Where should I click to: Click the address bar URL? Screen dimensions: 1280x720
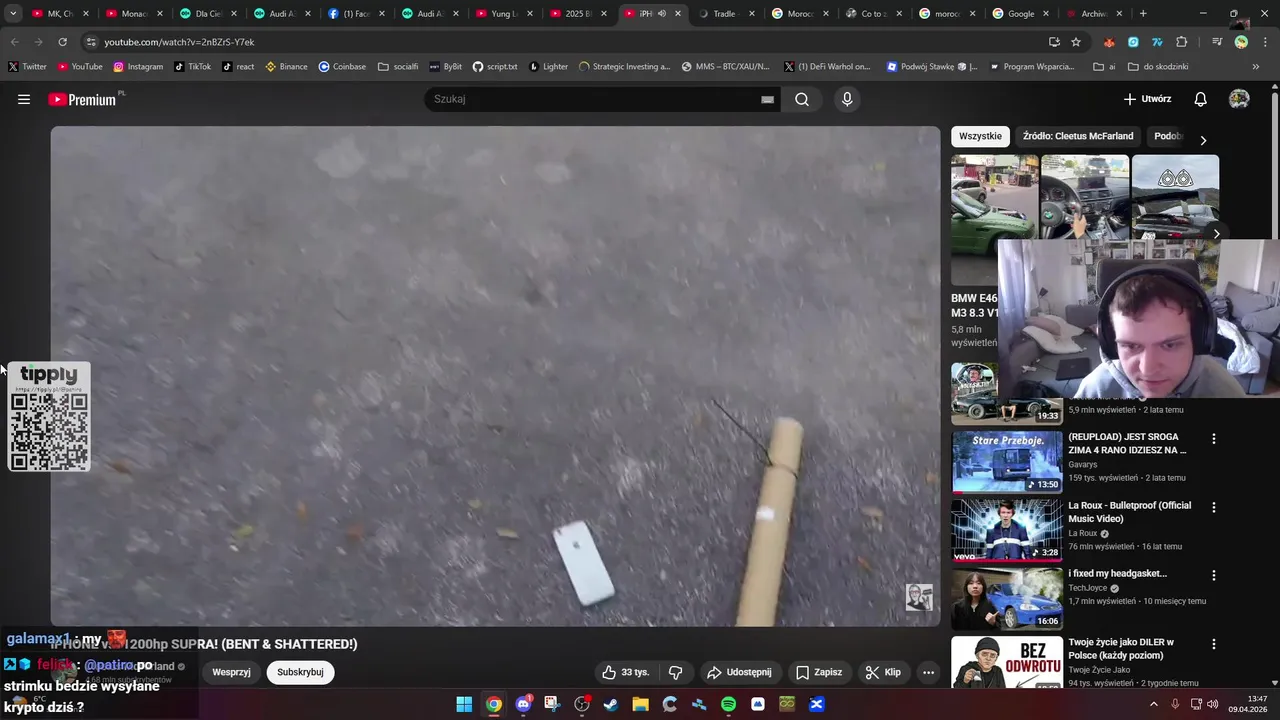pyautogui.click(x=179, y=42)
